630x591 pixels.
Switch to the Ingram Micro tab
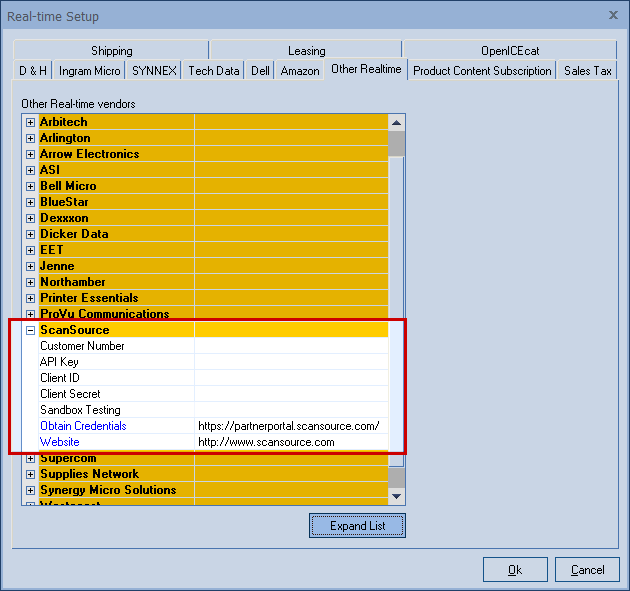coord(90,71)
